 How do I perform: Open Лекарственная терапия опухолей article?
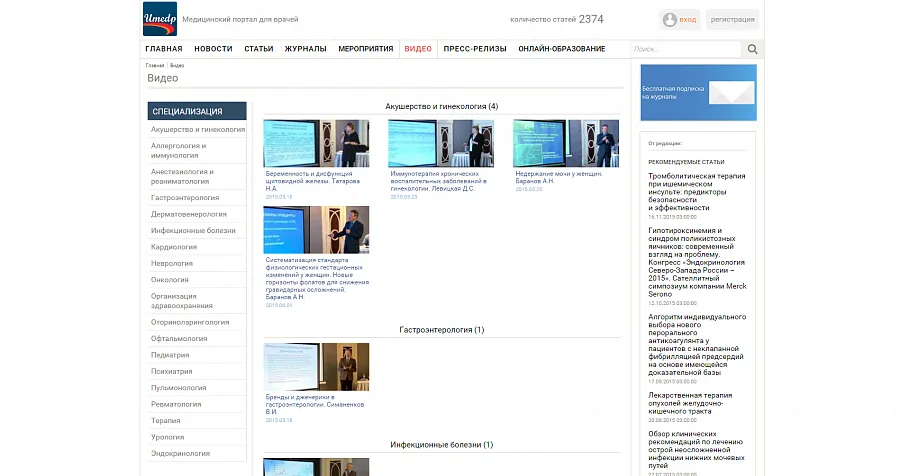click(x=690, y=403)
